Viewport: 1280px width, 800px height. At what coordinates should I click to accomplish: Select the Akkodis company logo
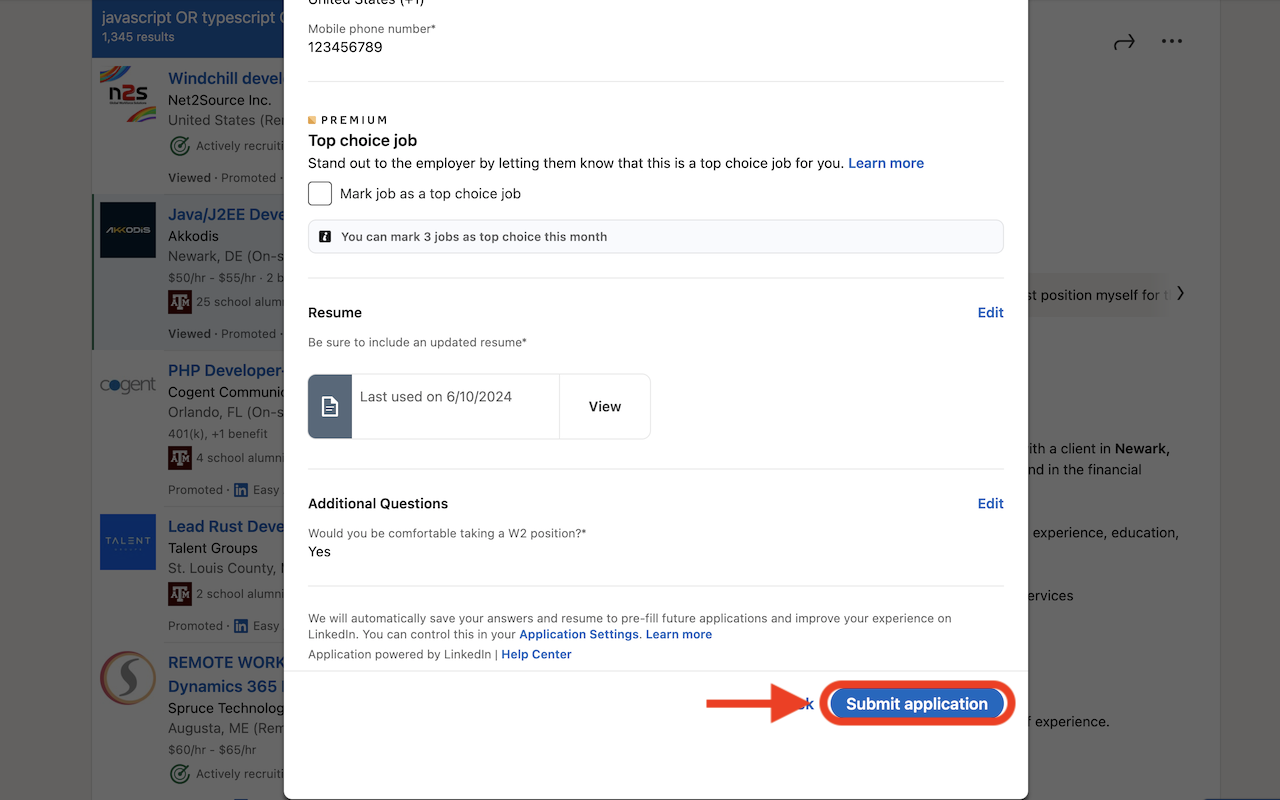tap(127, 229)
